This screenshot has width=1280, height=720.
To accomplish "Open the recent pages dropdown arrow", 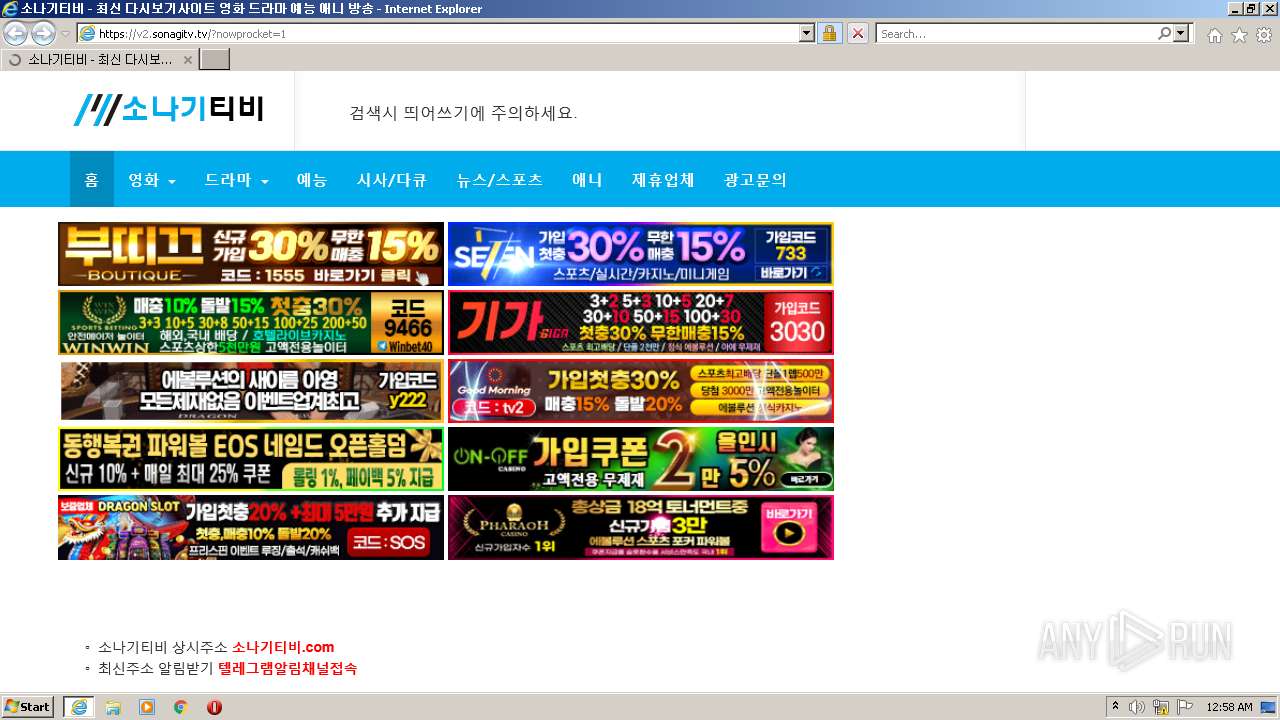I will click(x=65, y=34).
